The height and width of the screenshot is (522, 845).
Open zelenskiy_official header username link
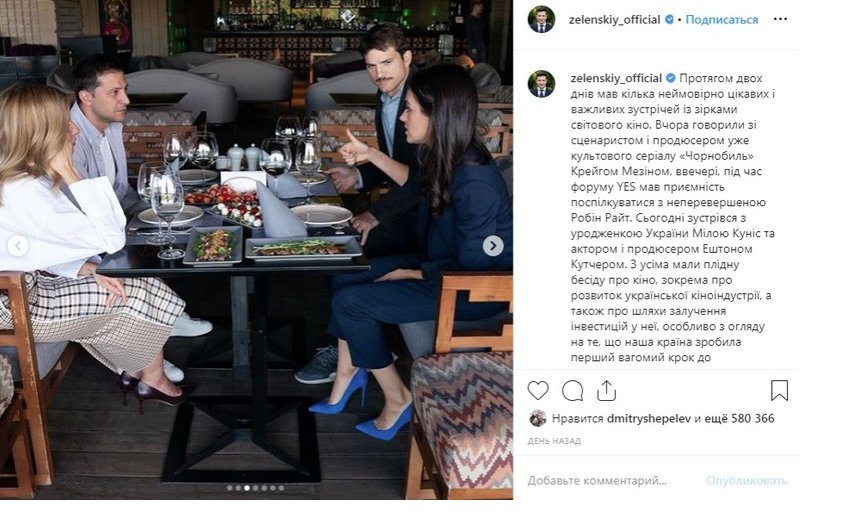pos(614,20)
